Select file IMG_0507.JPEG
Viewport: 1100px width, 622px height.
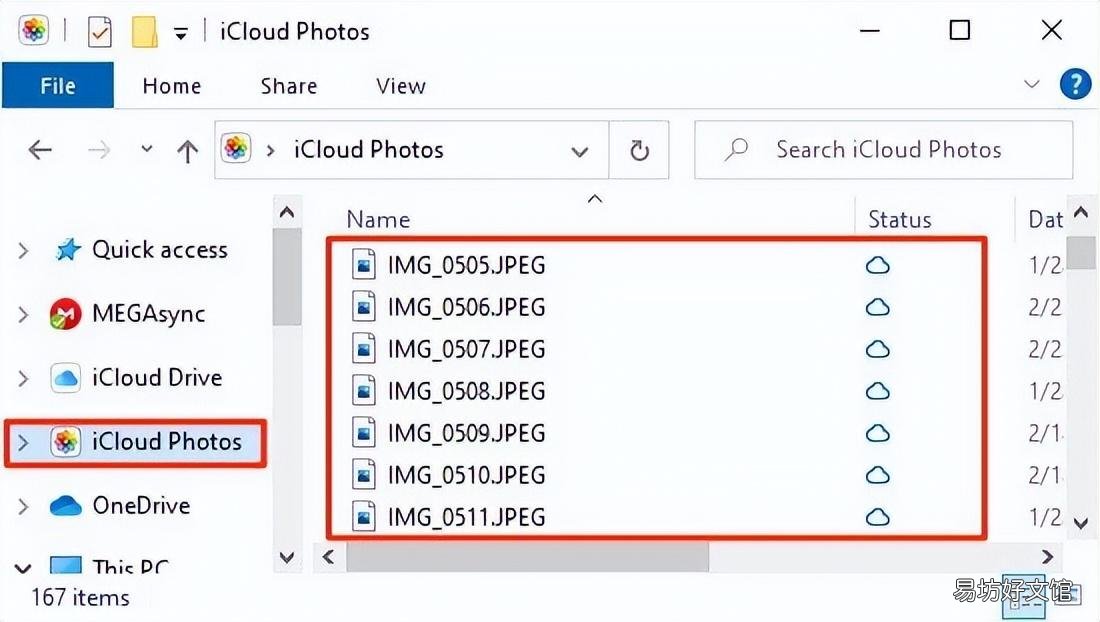pos(467,349)
